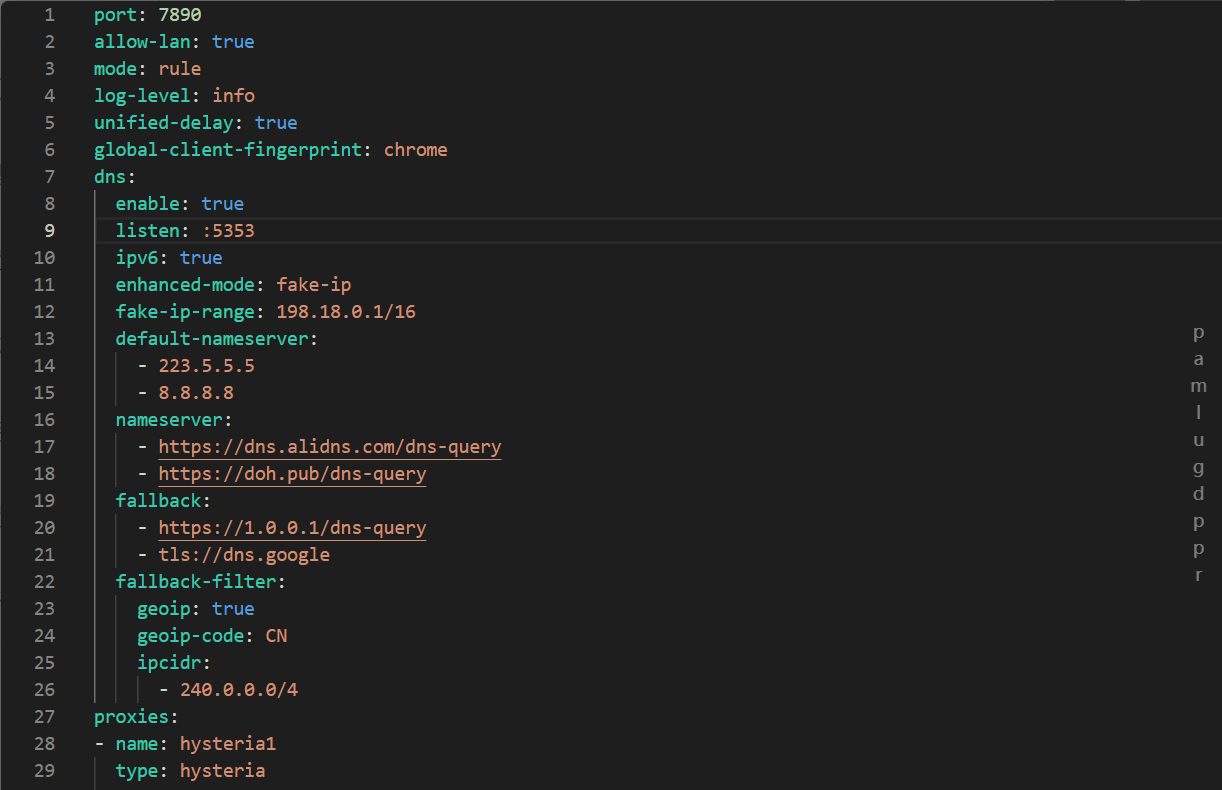The width and height of the screenshot is (1222, 790).
Task: Place cursor on log-level info value
Action: 233,96
